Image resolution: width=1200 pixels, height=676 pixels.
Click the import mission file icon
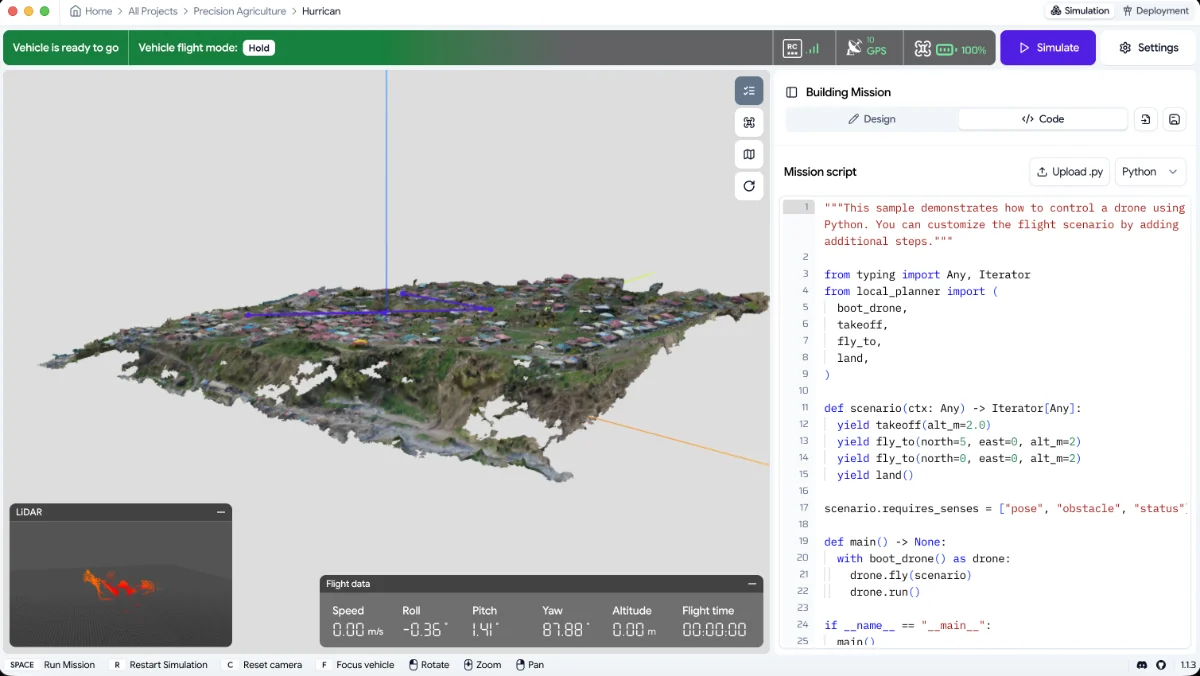pos(1146,119)
